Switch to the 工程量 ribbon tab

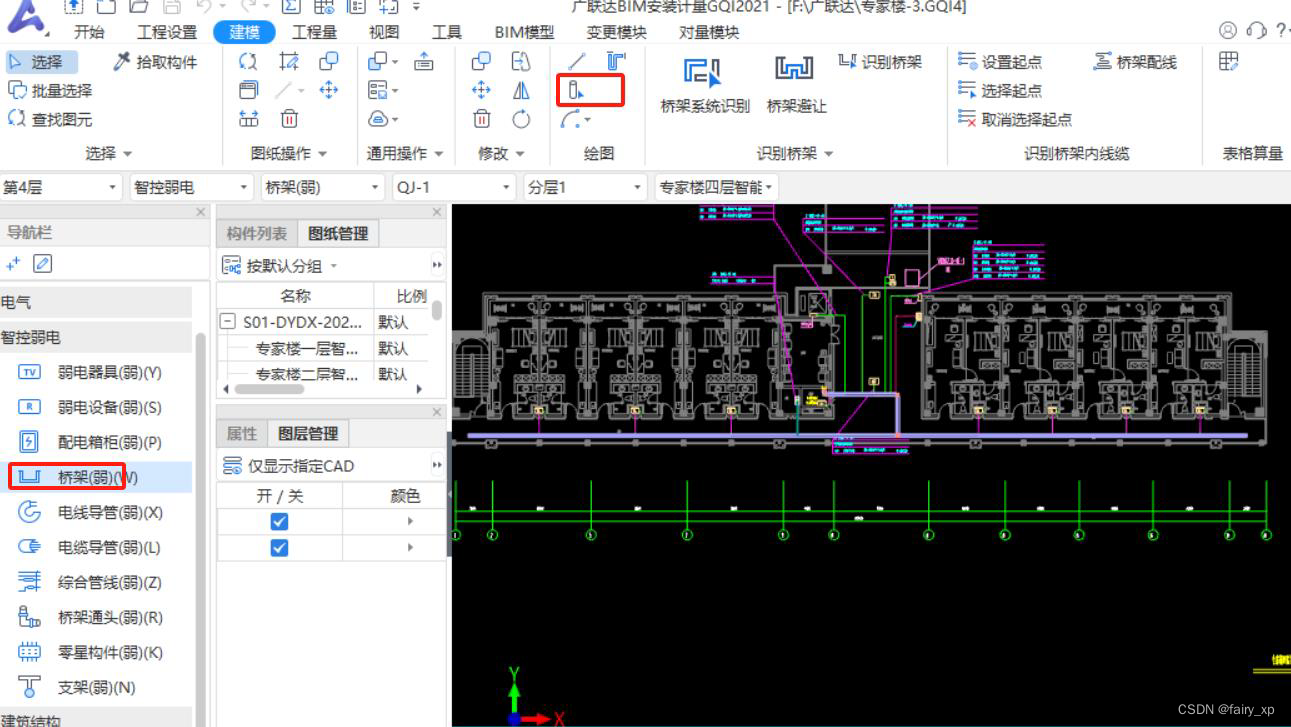[315, 32]
